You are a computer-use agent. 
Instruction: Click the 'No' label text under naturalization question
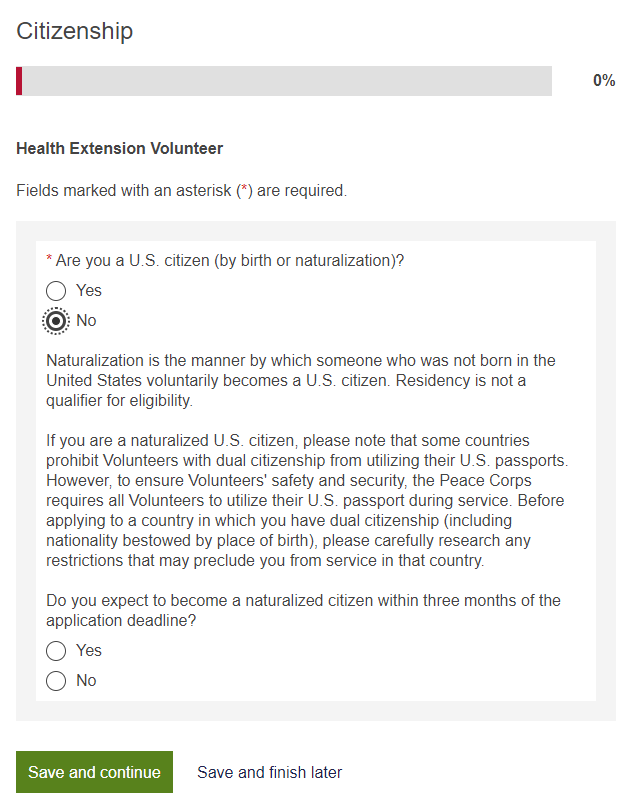click(x=87, y=681)
